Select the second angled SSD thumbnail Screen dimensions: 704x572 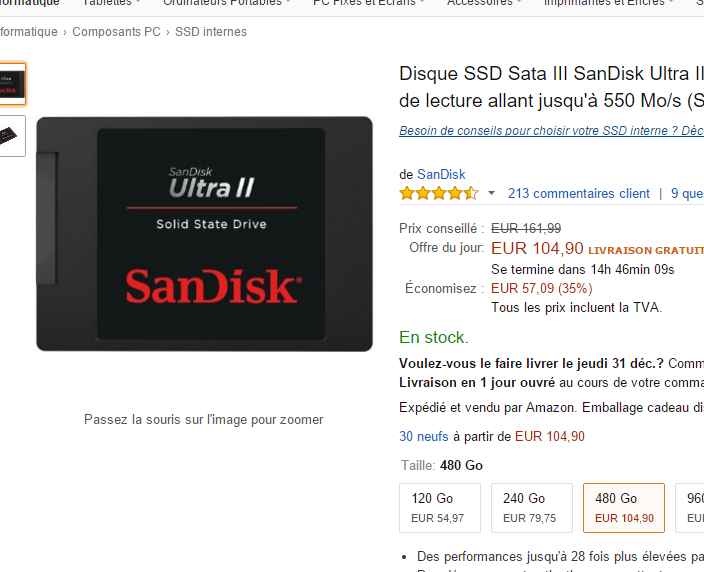click(12, 136)
